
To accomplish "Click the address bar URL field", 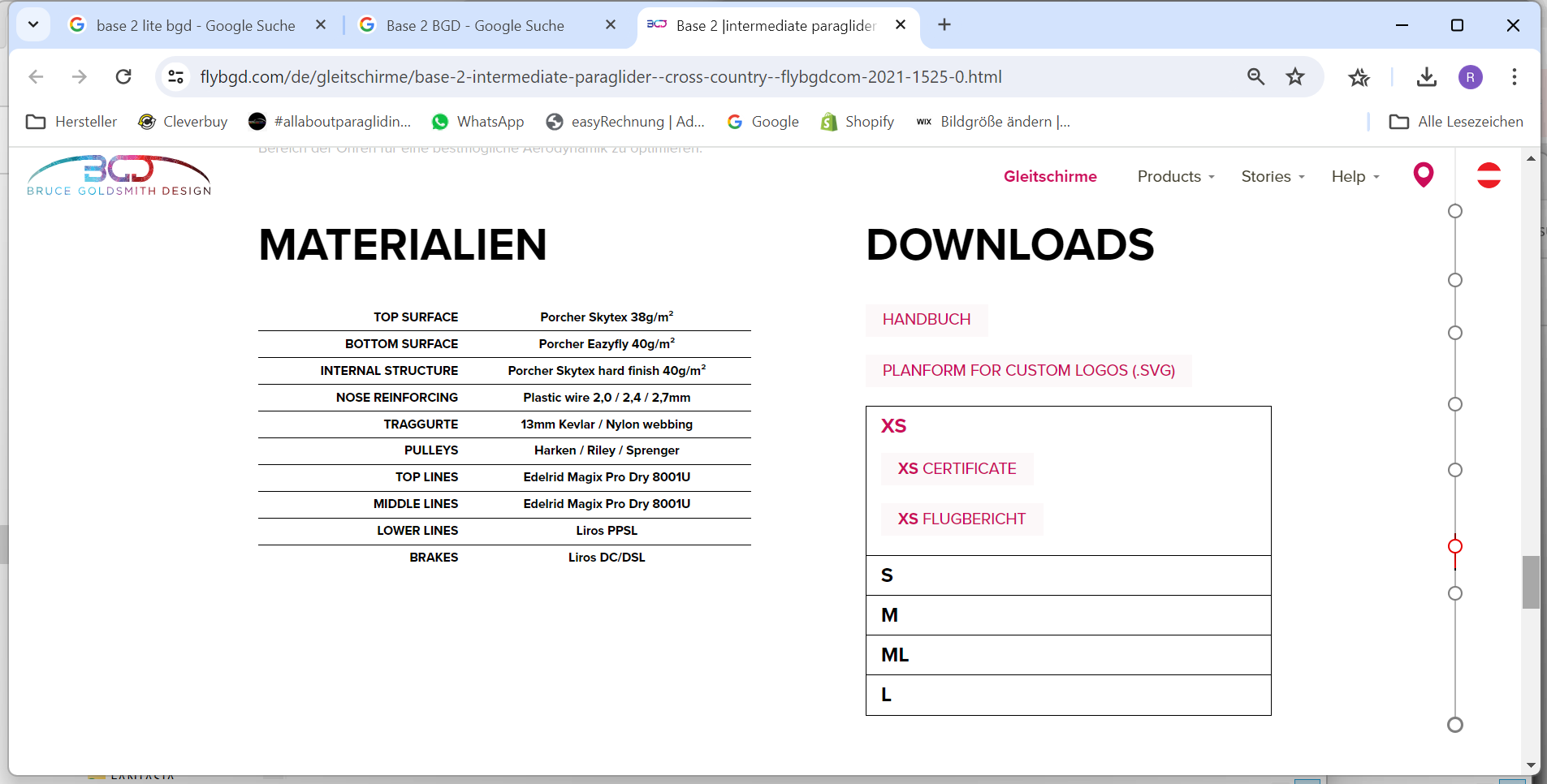I will point(601,77).
